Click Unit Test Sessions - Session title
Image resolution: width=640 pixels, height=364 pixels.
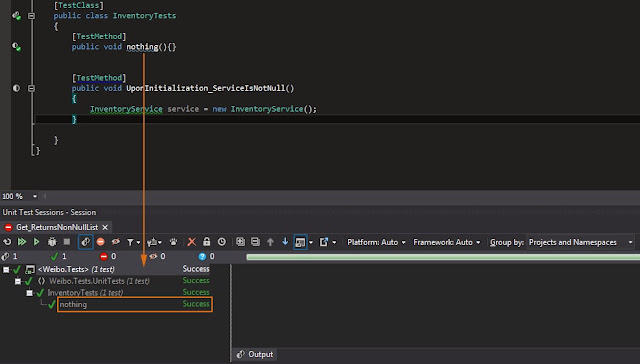pyautogui.click(x=49, y=212)
